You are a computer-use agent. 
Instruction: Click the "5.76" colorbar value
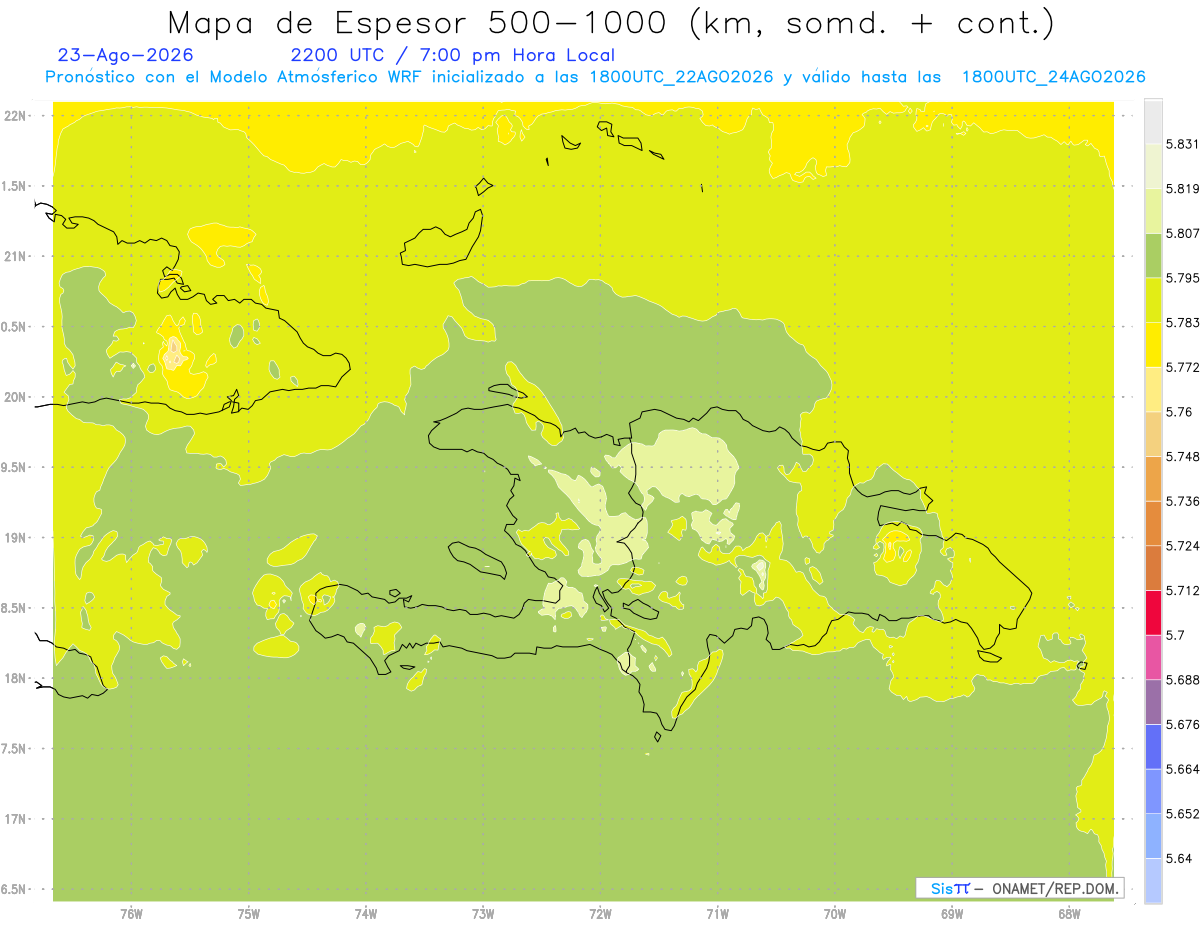(x=1181, y=411)
